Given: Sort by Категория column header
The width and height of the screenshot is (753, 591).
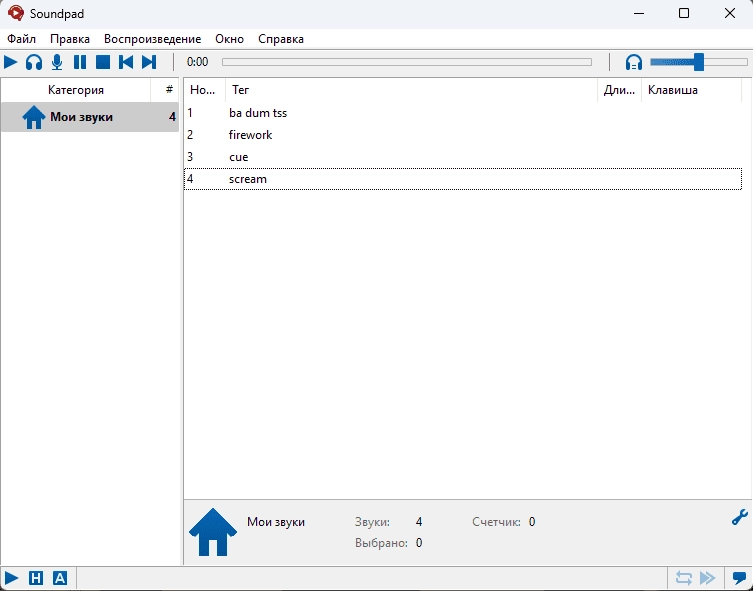Looking at the screenshot, I should click(76, 90).
